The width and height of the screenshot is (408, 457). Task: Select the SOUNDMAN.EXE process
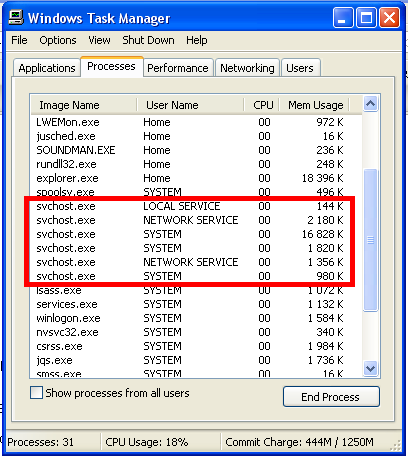click(196, 150)
